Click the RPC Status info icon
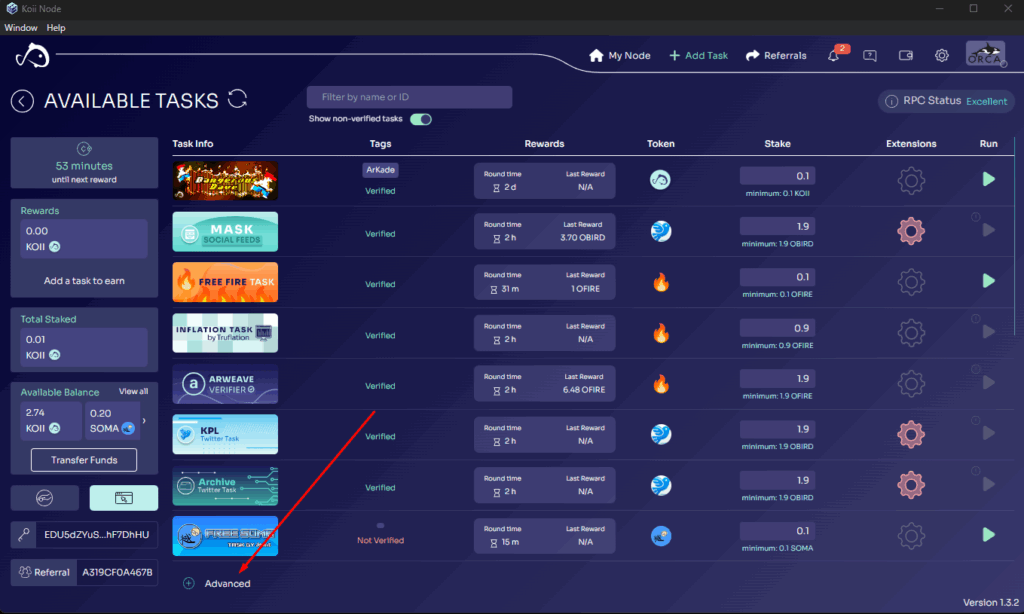1024x614 pixels. pyautogui.click(x=891, y=101)
